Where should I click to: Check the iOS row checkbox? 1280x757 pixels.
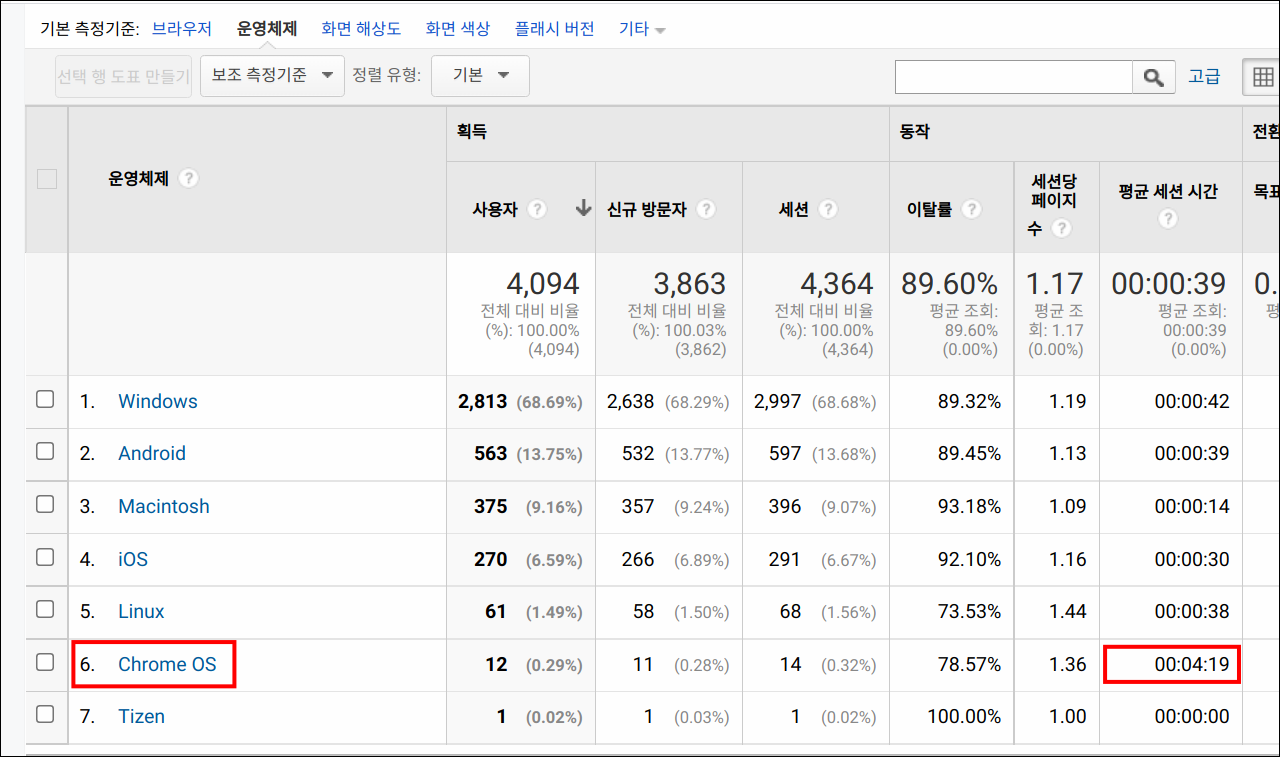[x=45, y=557]
